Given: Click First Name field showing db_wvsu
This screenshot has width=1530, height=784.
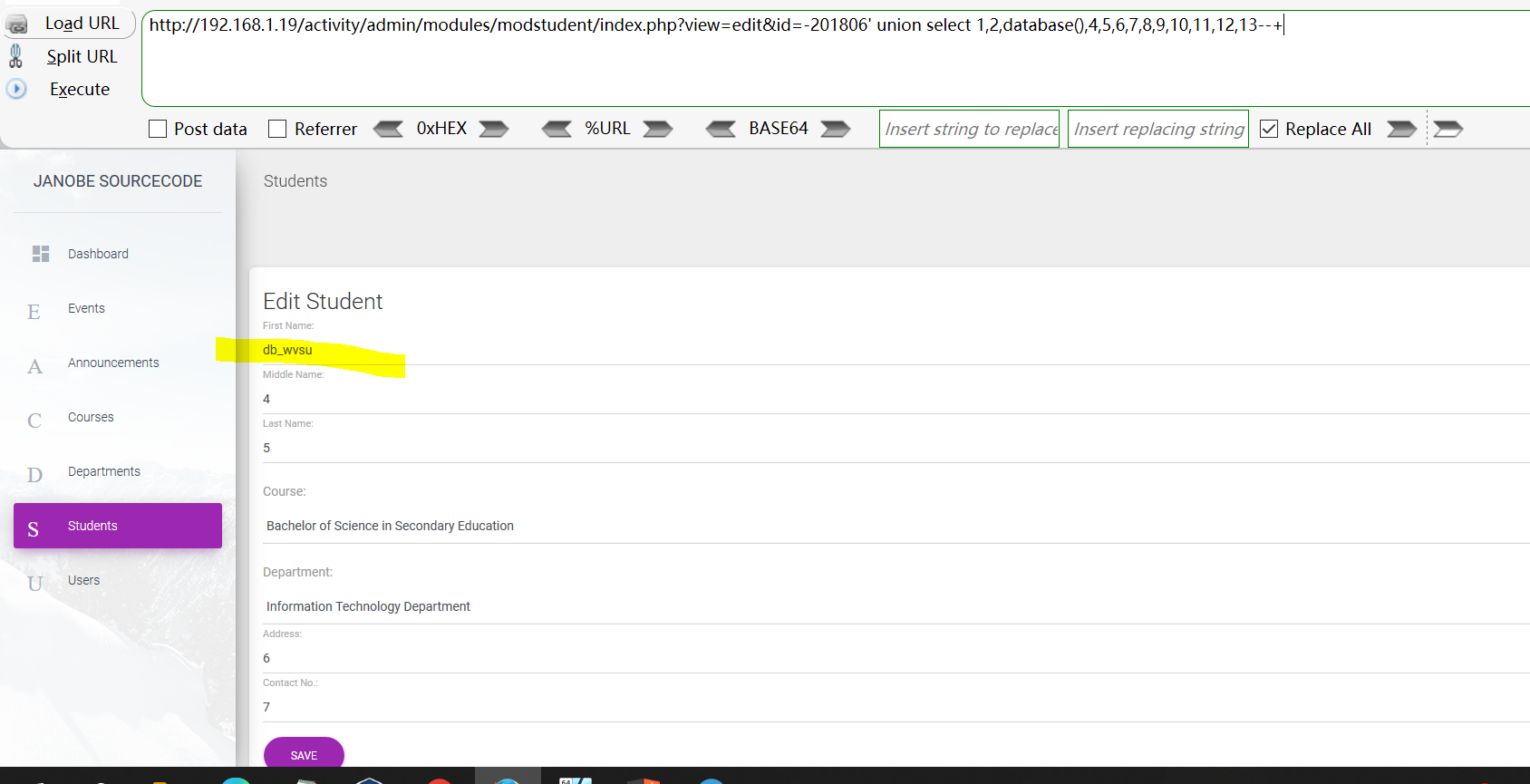Looking at the screenshot, I should coord(896,350).
